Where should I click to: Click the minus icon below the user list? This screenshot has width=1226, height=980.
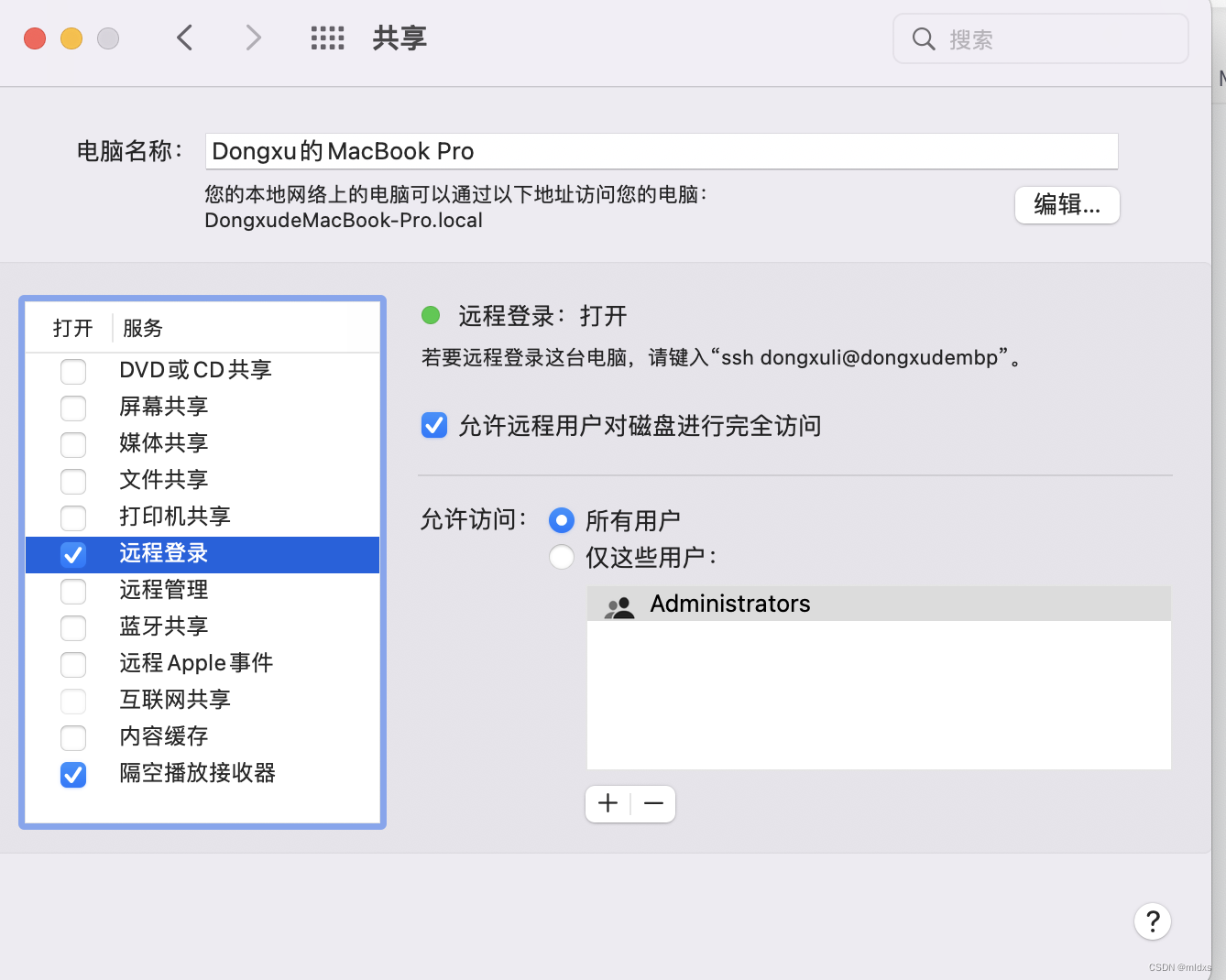click(x=653, y=803)
